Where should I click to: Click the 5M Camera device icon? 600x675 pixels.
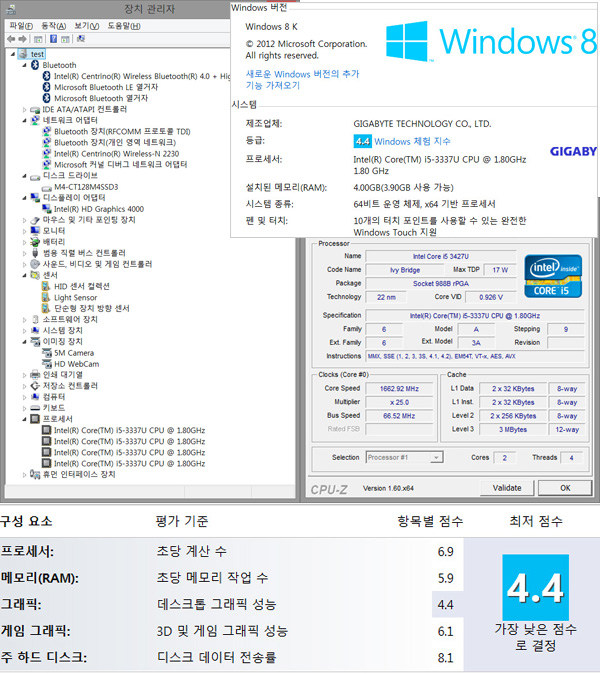click(46, 353)
